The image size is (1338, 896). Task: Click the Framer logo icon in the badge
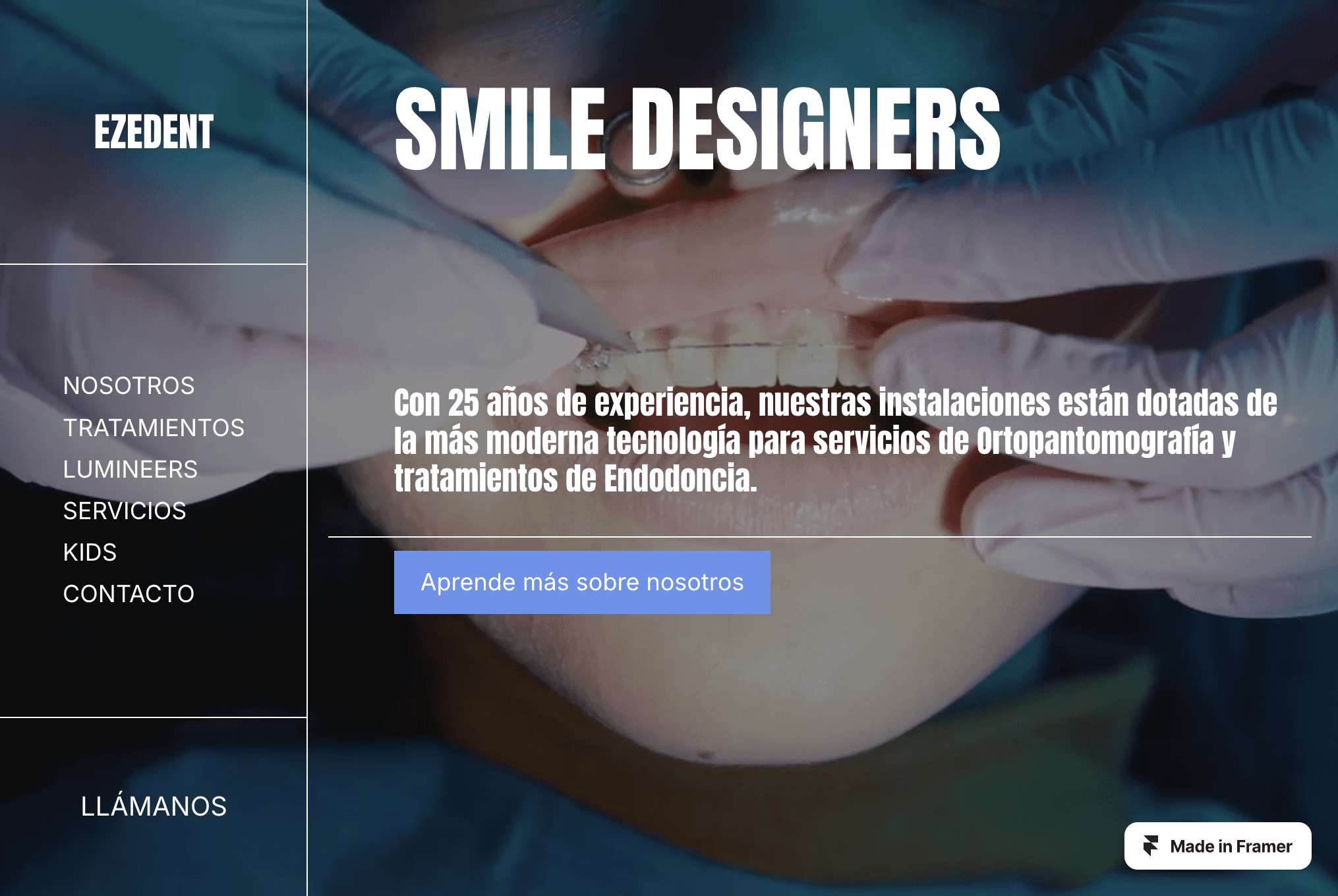coord(1151,846)
